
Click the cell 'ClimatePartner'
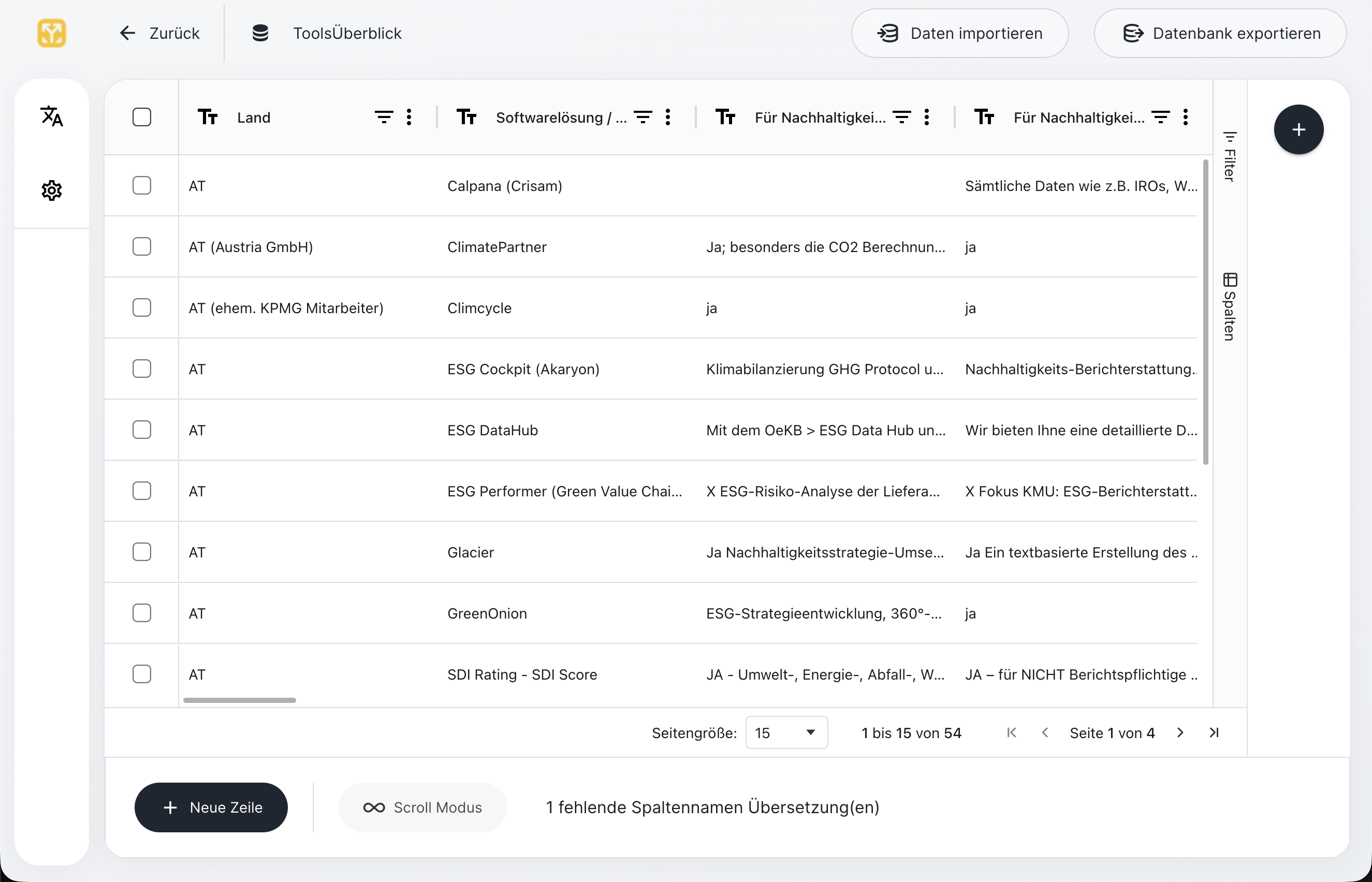[566, 247]
